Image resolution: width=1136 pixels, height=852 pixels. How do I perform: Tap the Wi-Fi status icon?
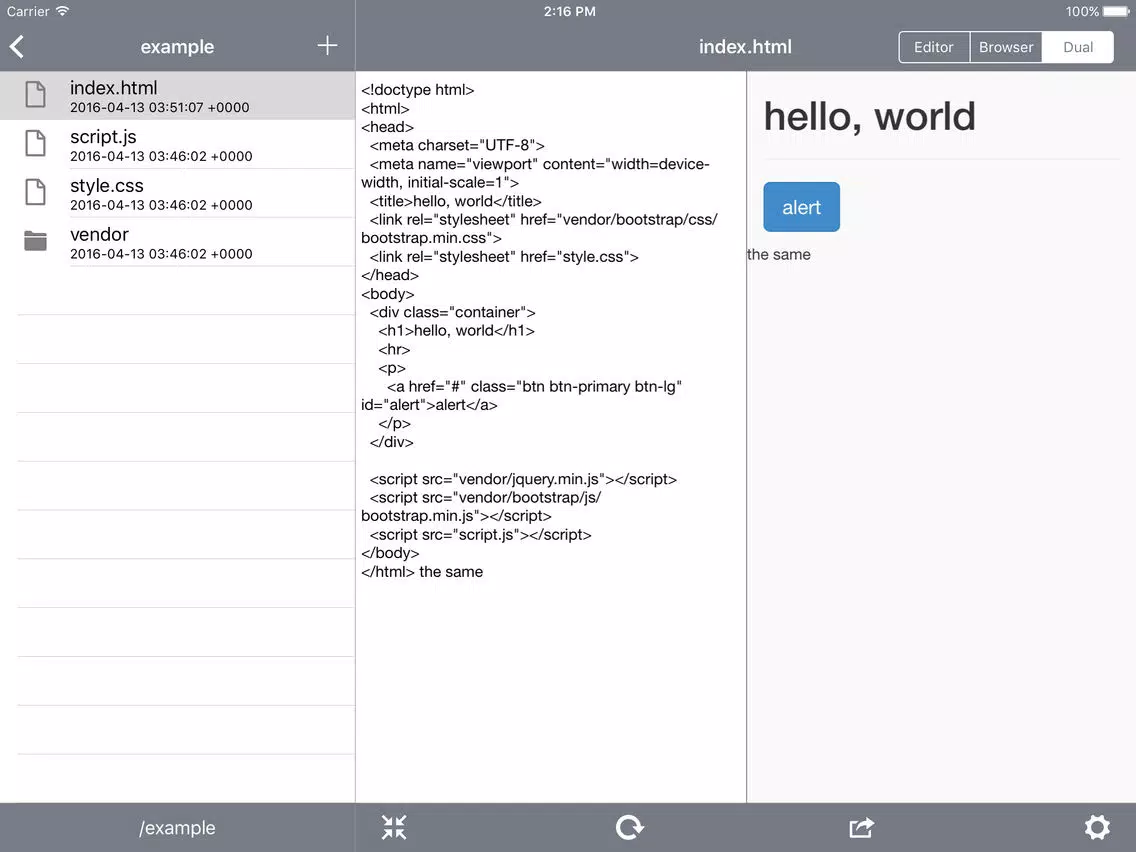click(x=63, y=11)
